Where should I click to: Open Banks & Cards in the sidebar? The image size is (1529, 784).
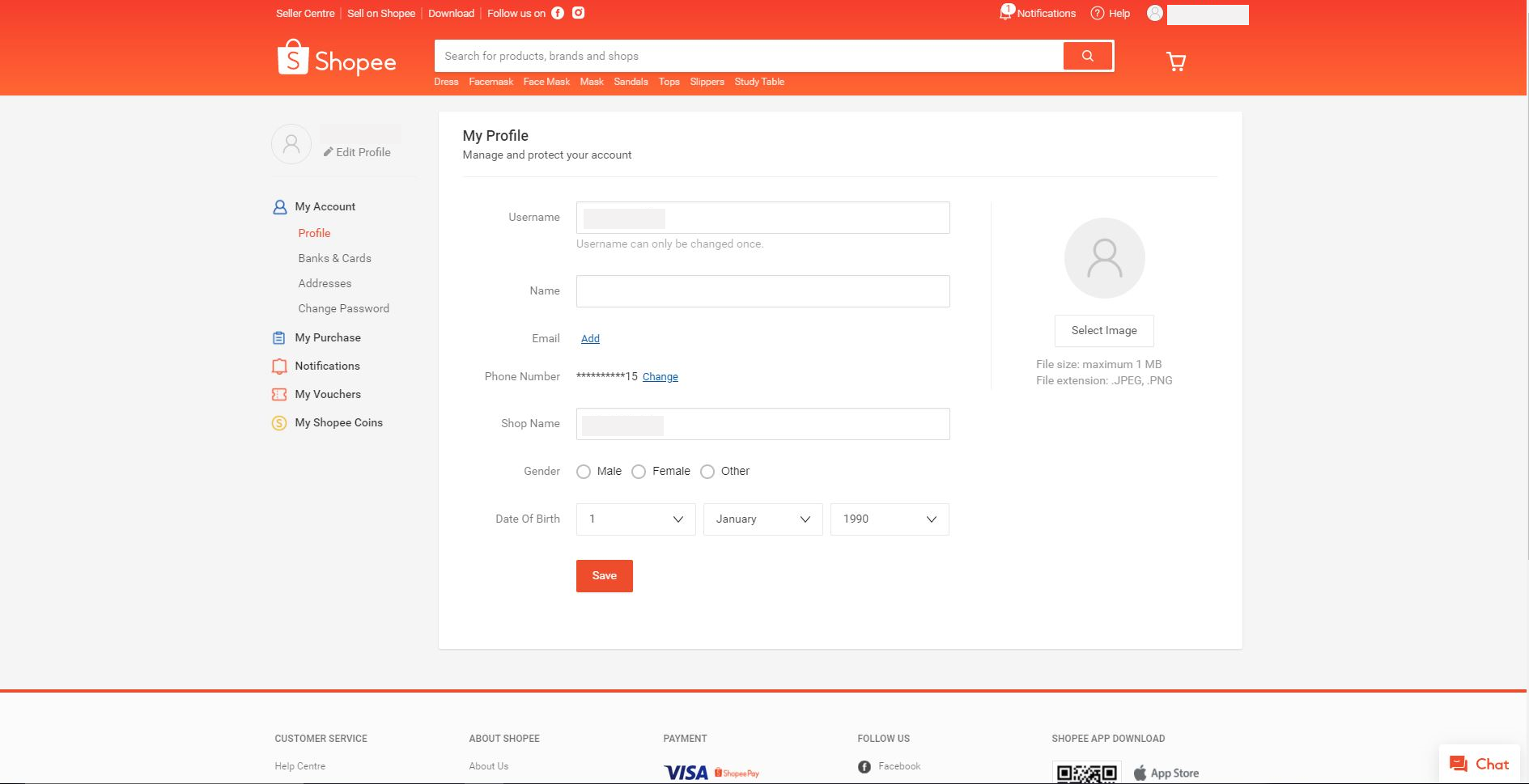334,258
